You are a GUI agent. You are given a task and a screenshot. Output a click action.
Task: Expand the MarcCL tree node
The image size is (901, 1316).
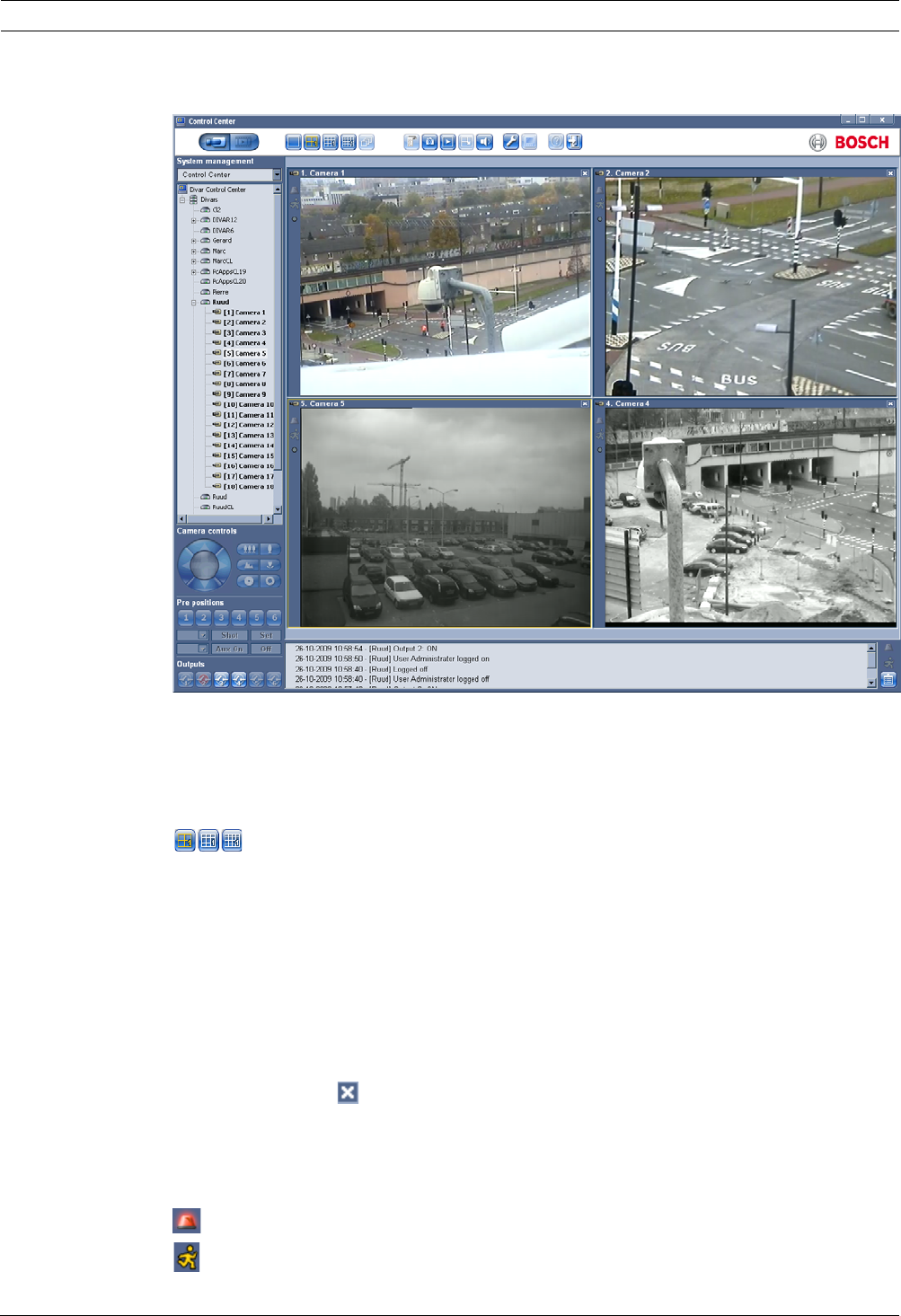click(193, 261)
